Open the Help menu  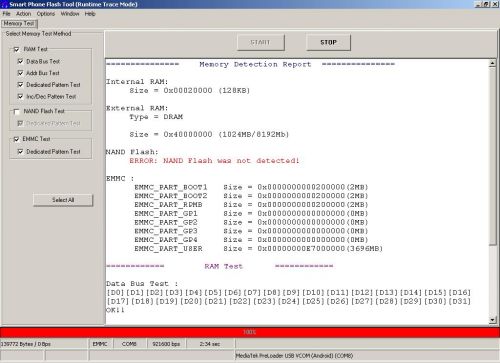[90, 14]
